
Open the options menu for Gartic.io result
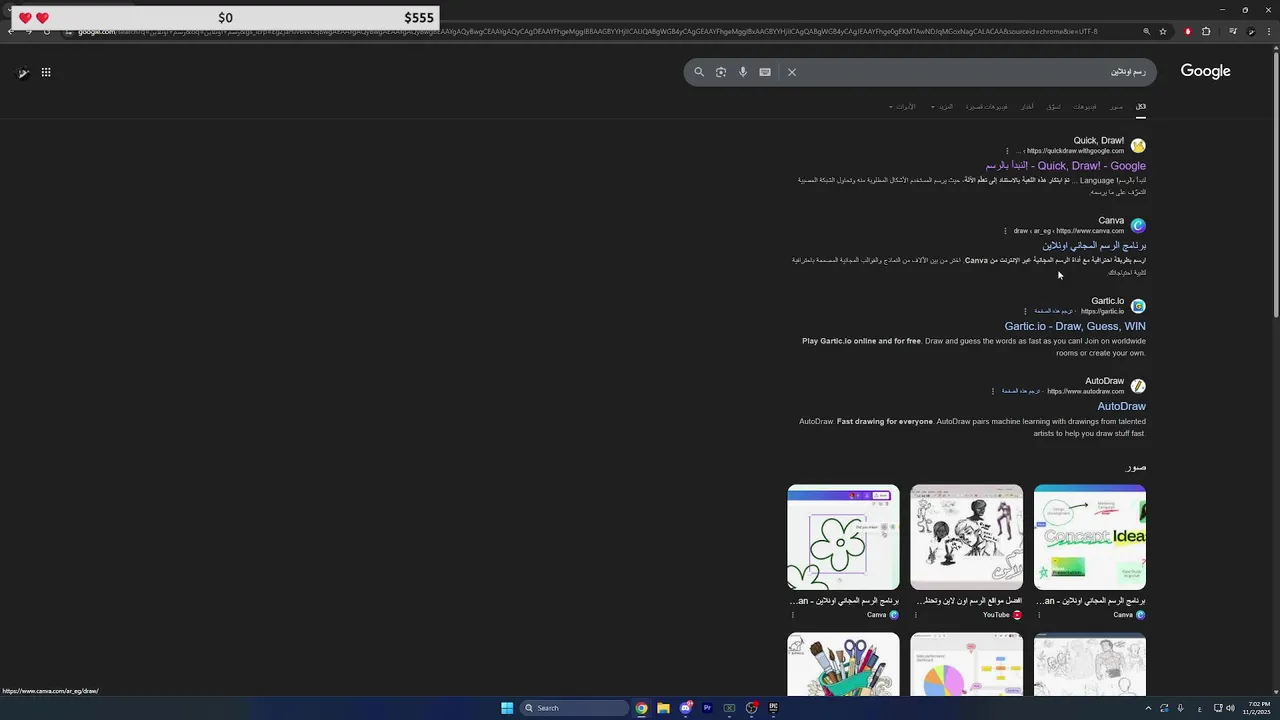click(1025, 311)
